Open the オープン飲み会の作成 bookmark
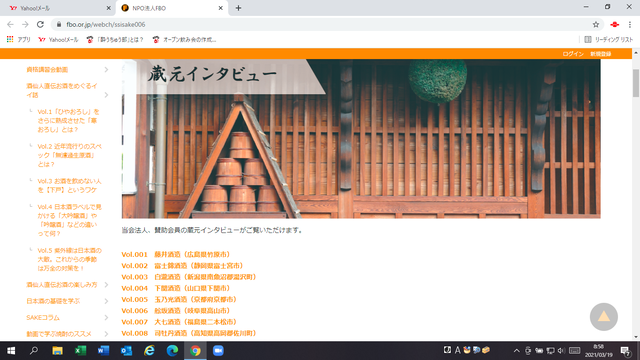 (184, 40)
